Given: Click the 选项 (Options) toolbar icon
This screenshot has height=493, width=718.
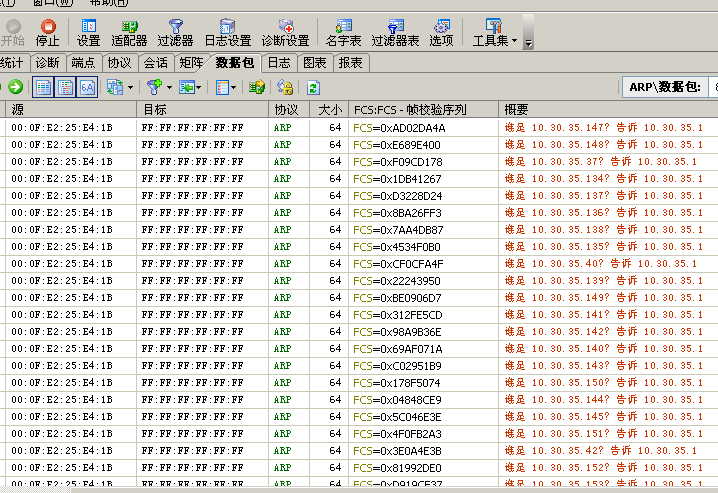Looking at the screenshot, I should [441, 32].
